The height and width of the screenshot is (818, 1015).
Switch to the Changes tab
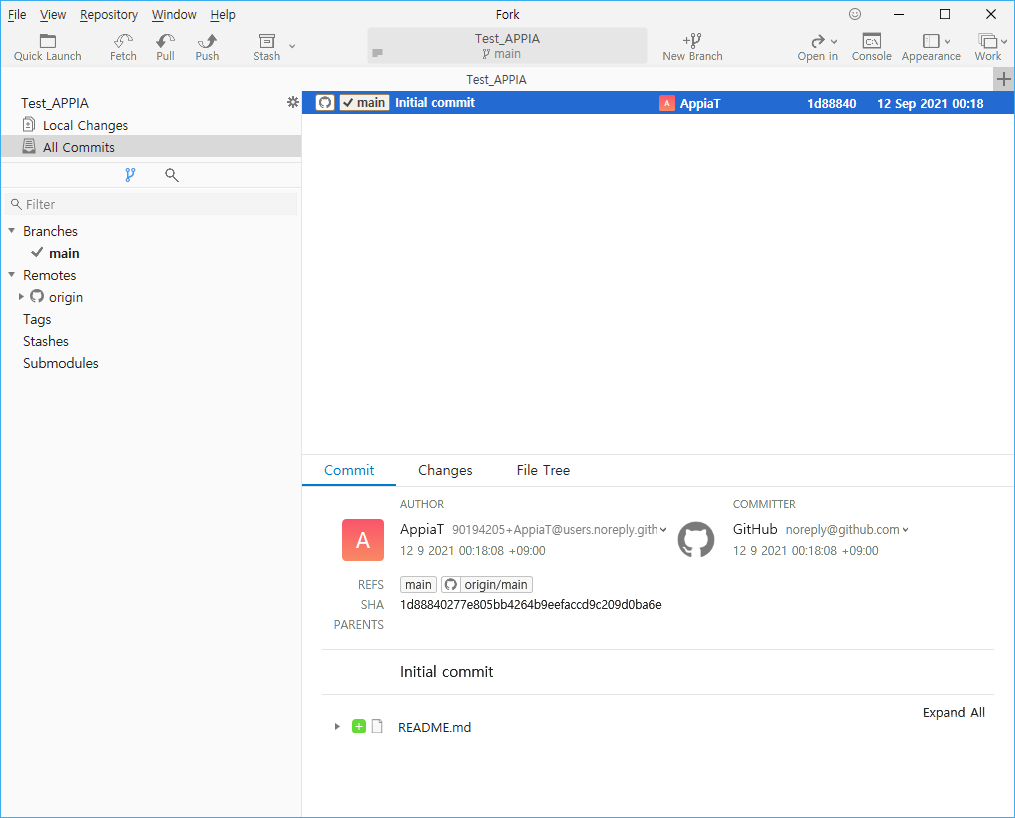(x=445, y=470)
